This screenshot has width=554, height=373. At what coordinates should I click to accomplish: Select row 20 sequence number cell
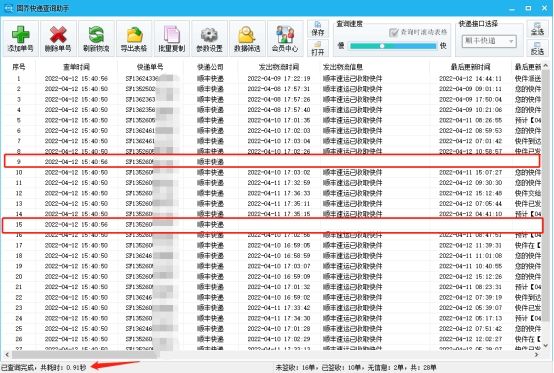[19, 277]
